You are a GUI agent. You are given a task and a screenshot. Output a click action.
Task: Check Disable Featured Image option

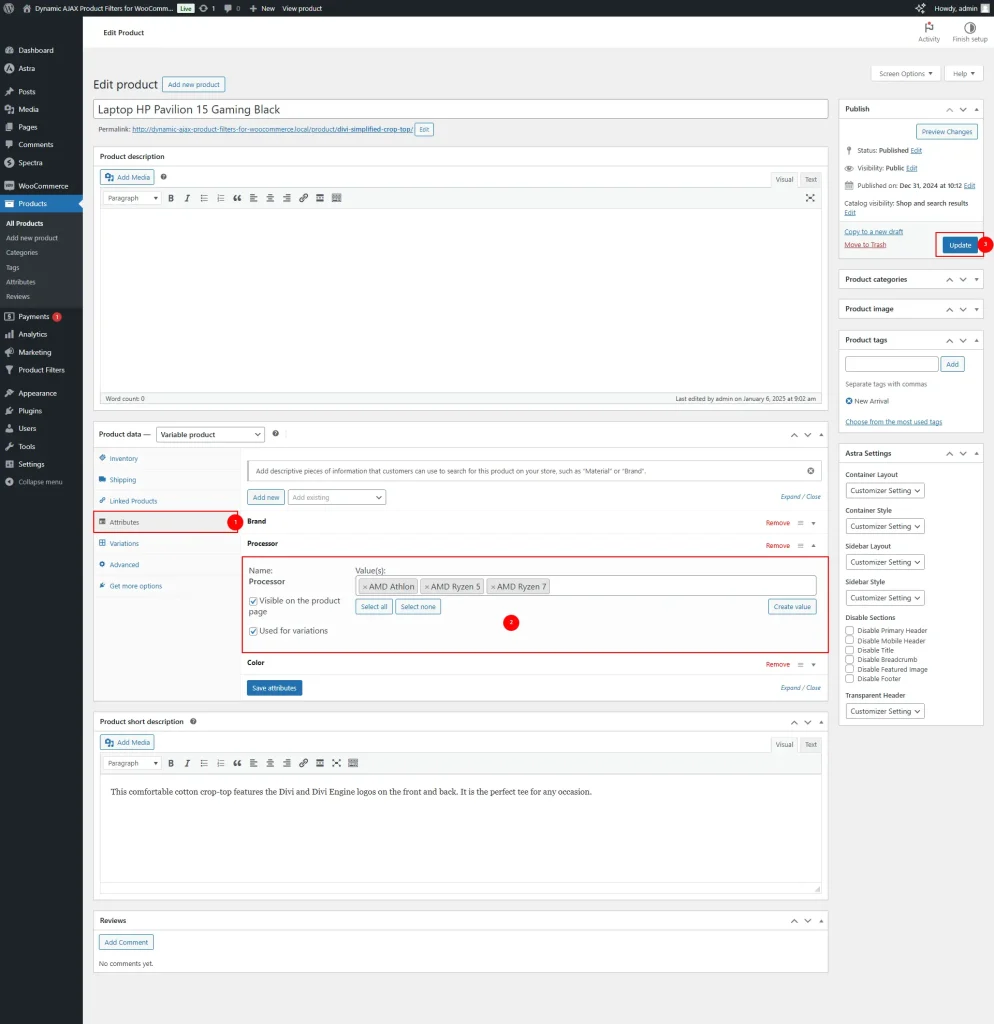[x=849, y=669]
